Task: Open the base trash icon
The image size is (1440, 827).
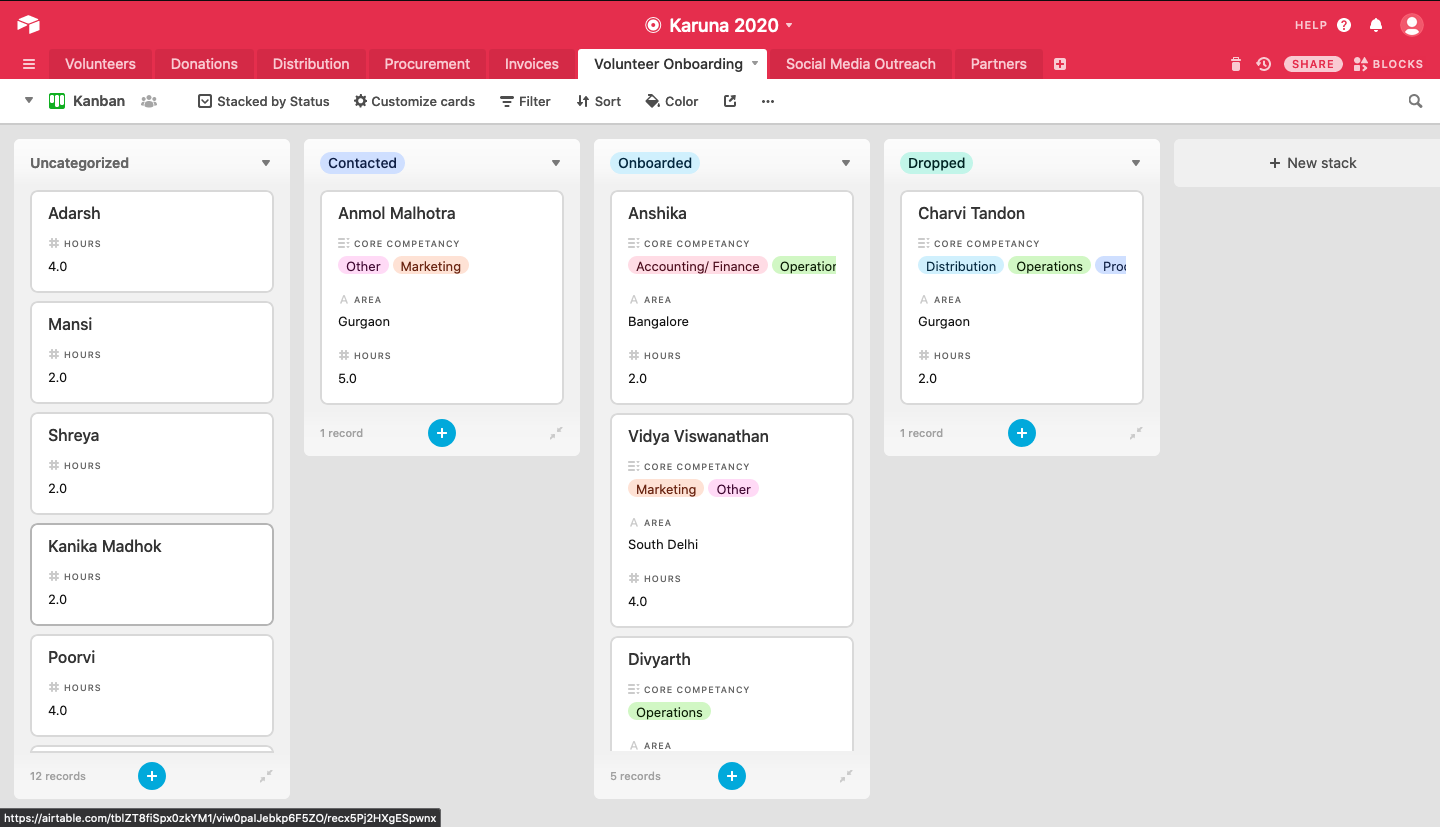Action: click(1235, 64)
